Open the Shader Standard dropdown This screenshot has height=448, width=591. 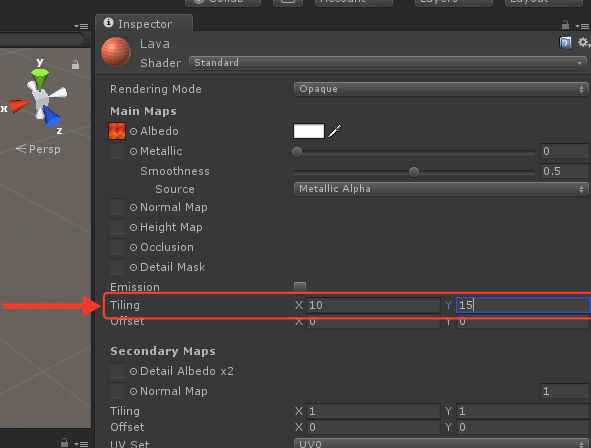[x=388, y=63]
